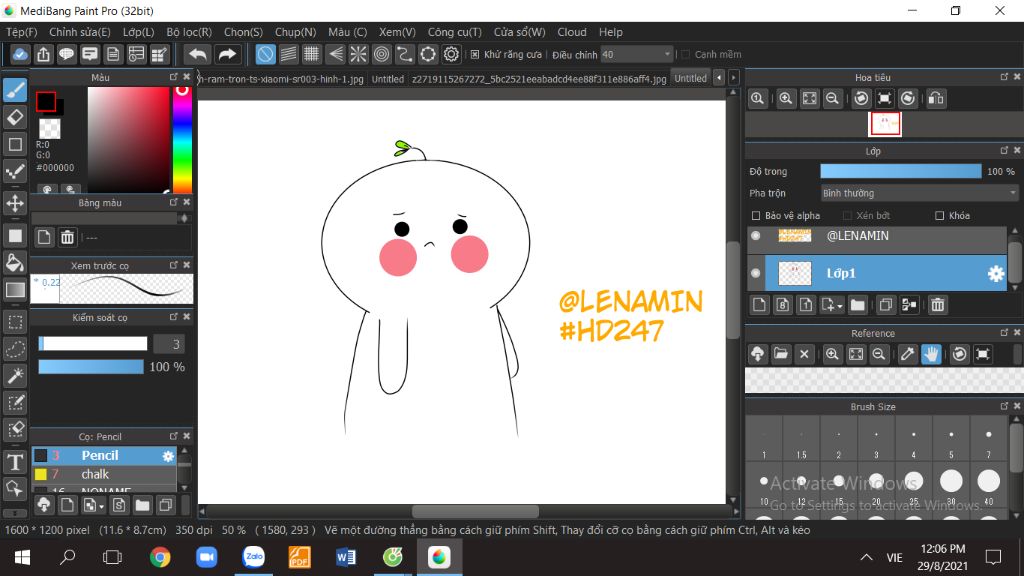Open snap settings gear icon

click(451, 54)
